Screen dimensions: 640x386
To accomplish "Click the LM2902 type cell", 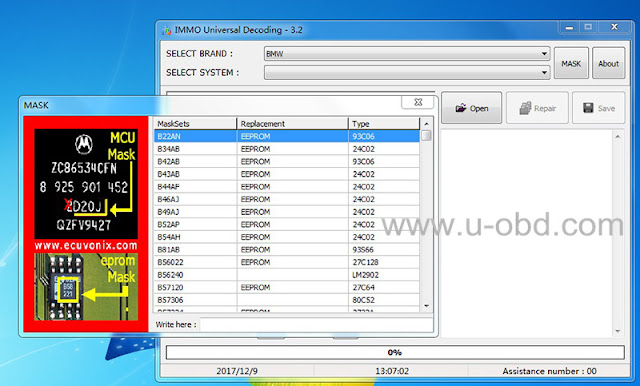I will [x=384, y=275].
